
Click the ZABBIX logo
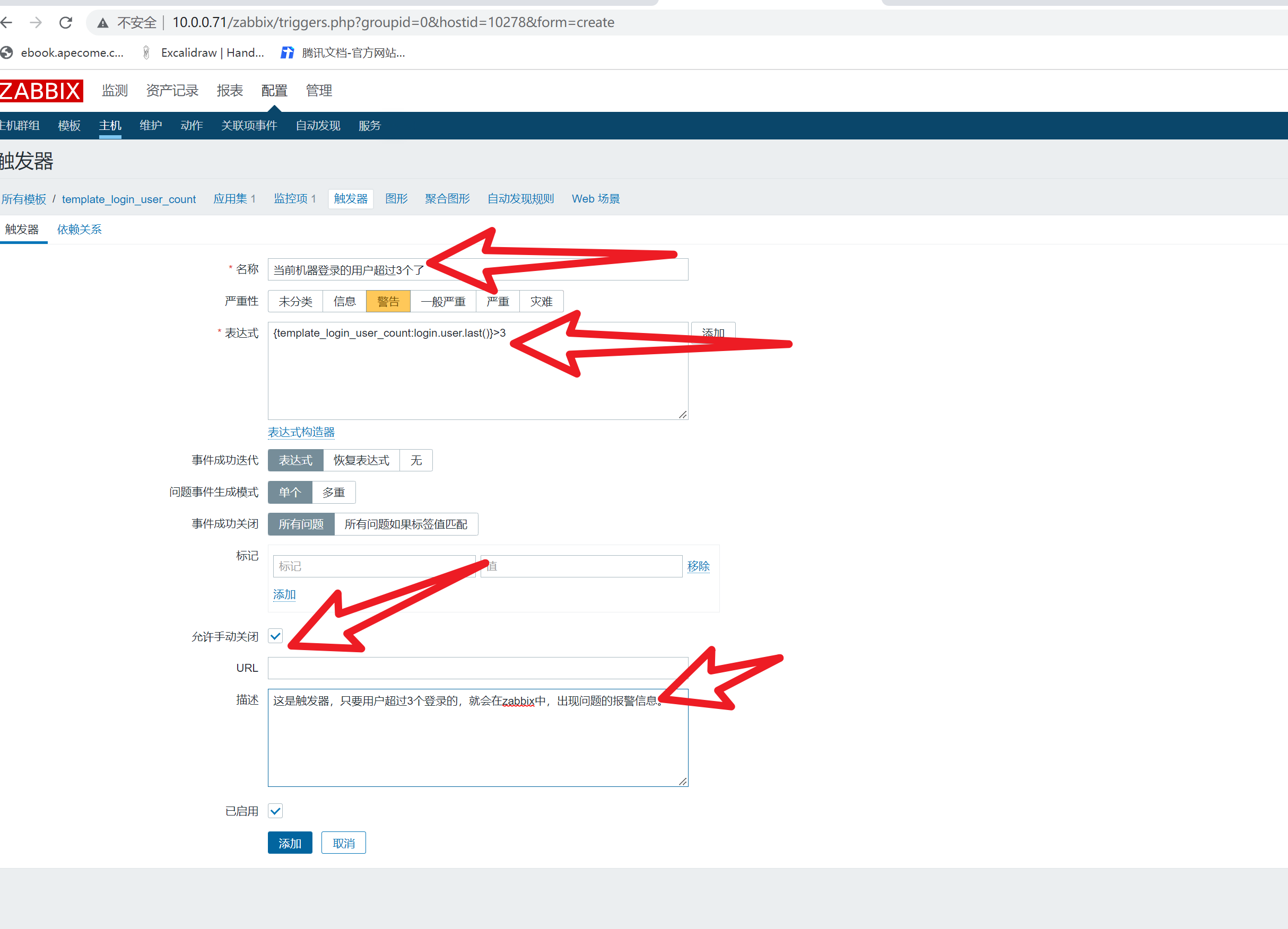41,91
